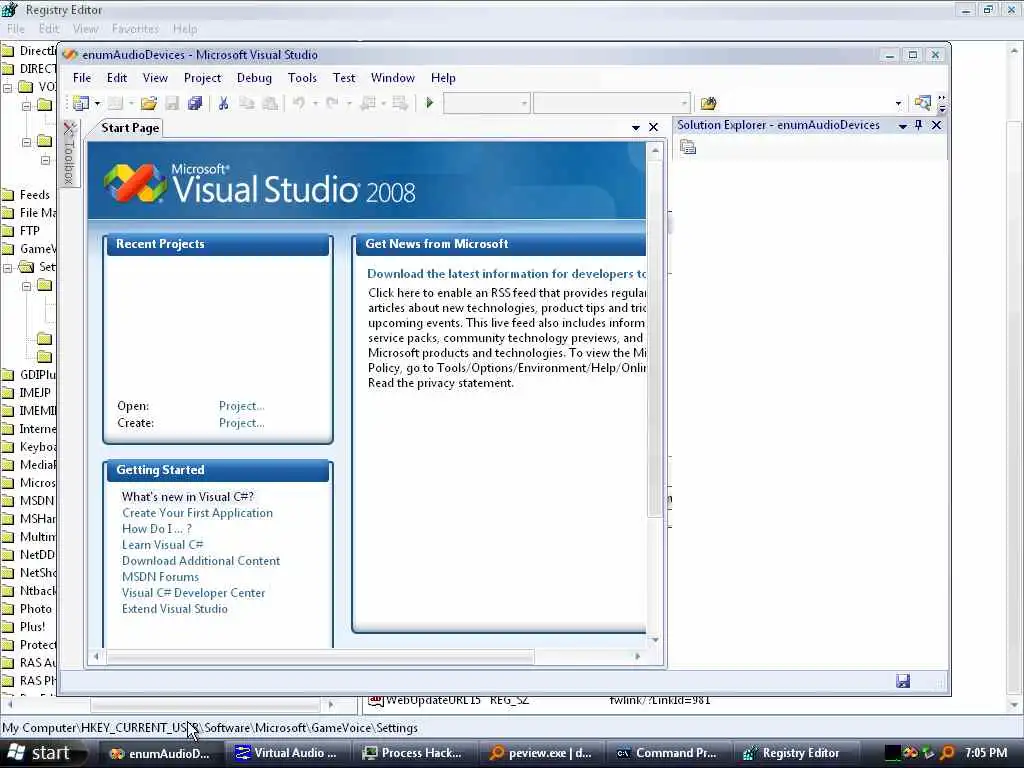Click the Open File folder icon

point(148,103)
